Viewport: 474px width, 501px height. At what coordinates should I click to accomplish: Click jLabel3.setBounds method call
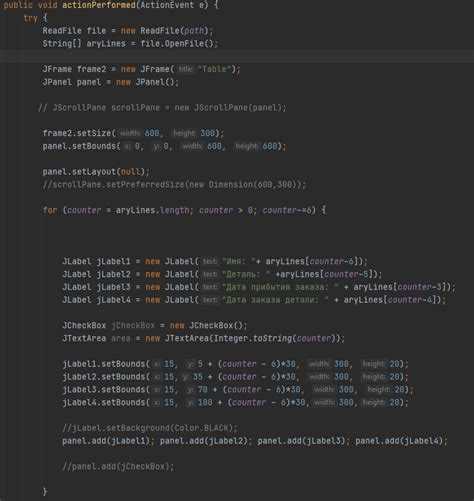[104, 390]
